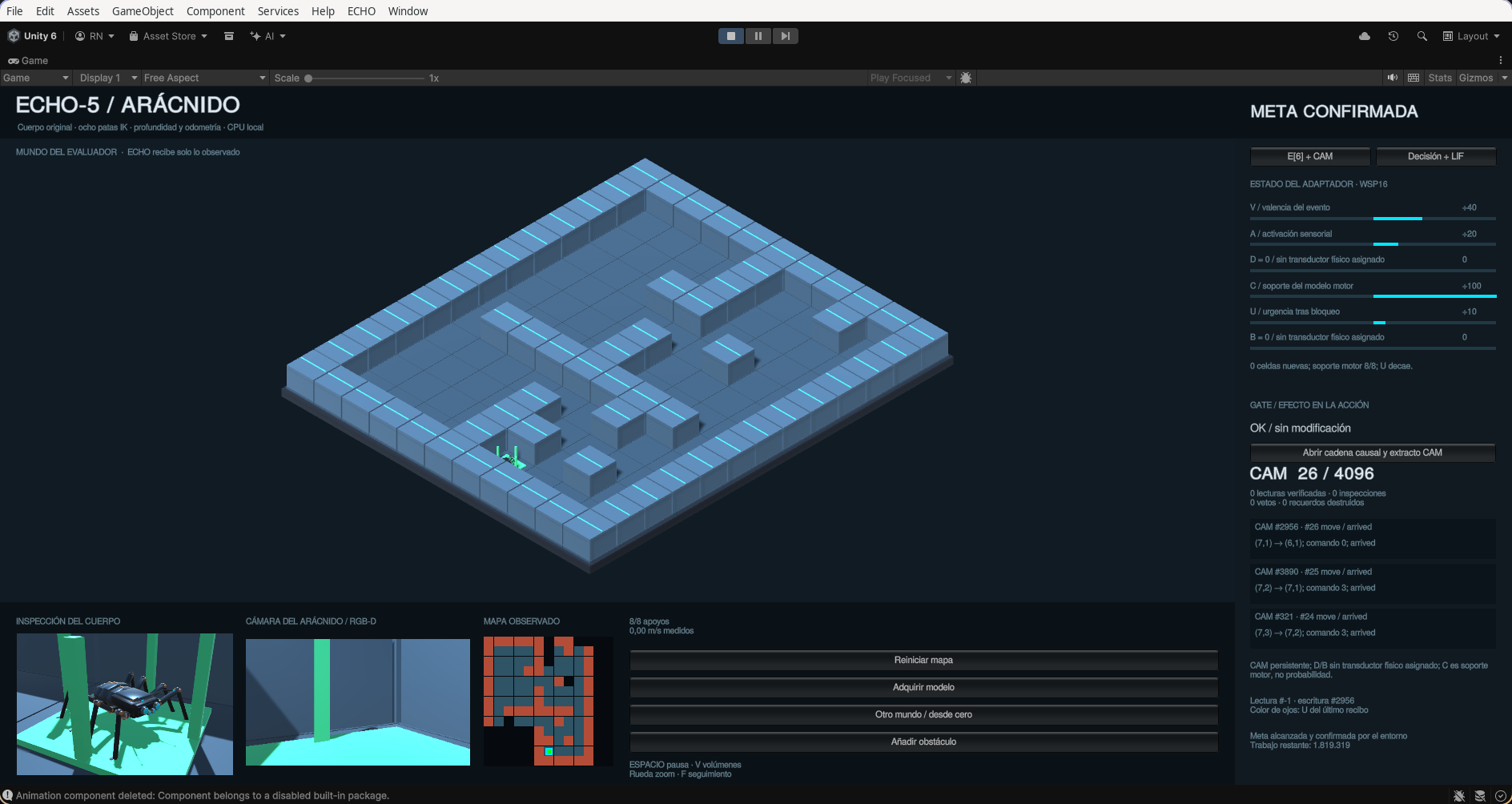Pause the running game

pyautogui.click(x=758, y=36)
